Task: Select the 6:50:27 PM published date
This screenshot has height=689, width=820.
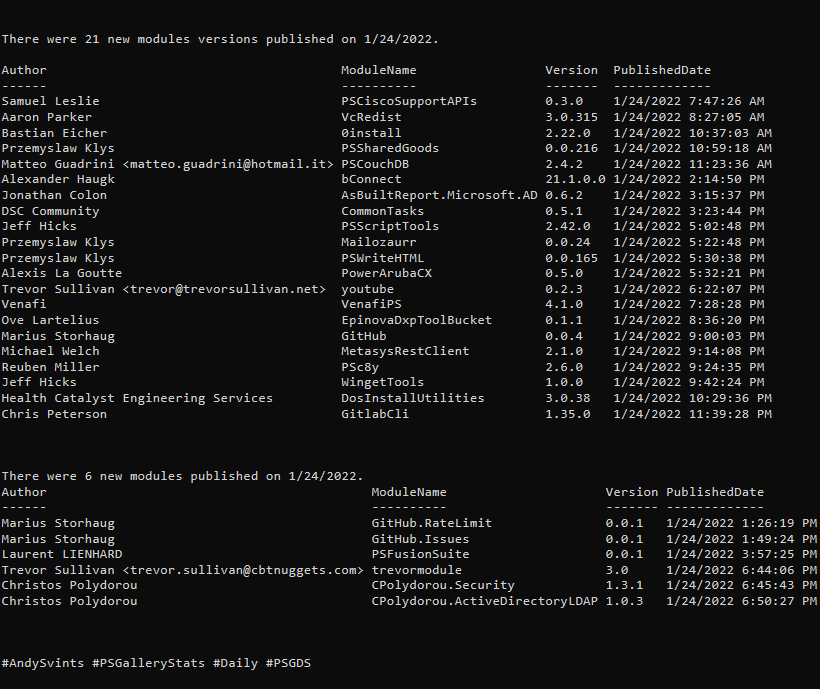Action: (742, 601)
